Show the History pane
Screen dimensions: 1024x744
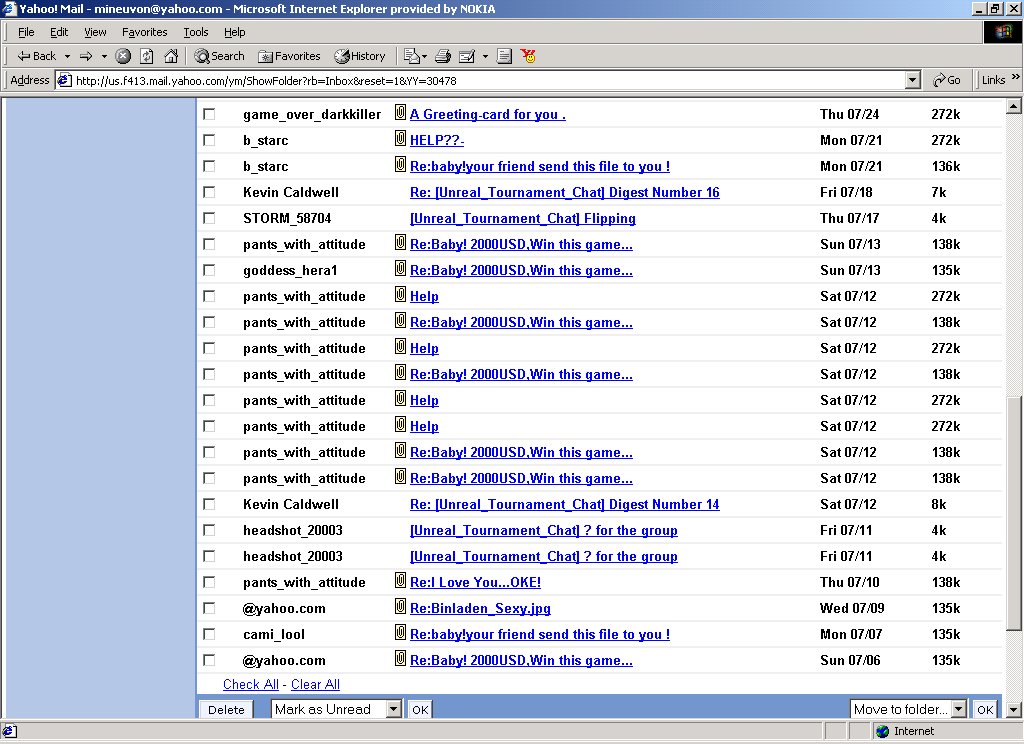[x=360, y=56]
